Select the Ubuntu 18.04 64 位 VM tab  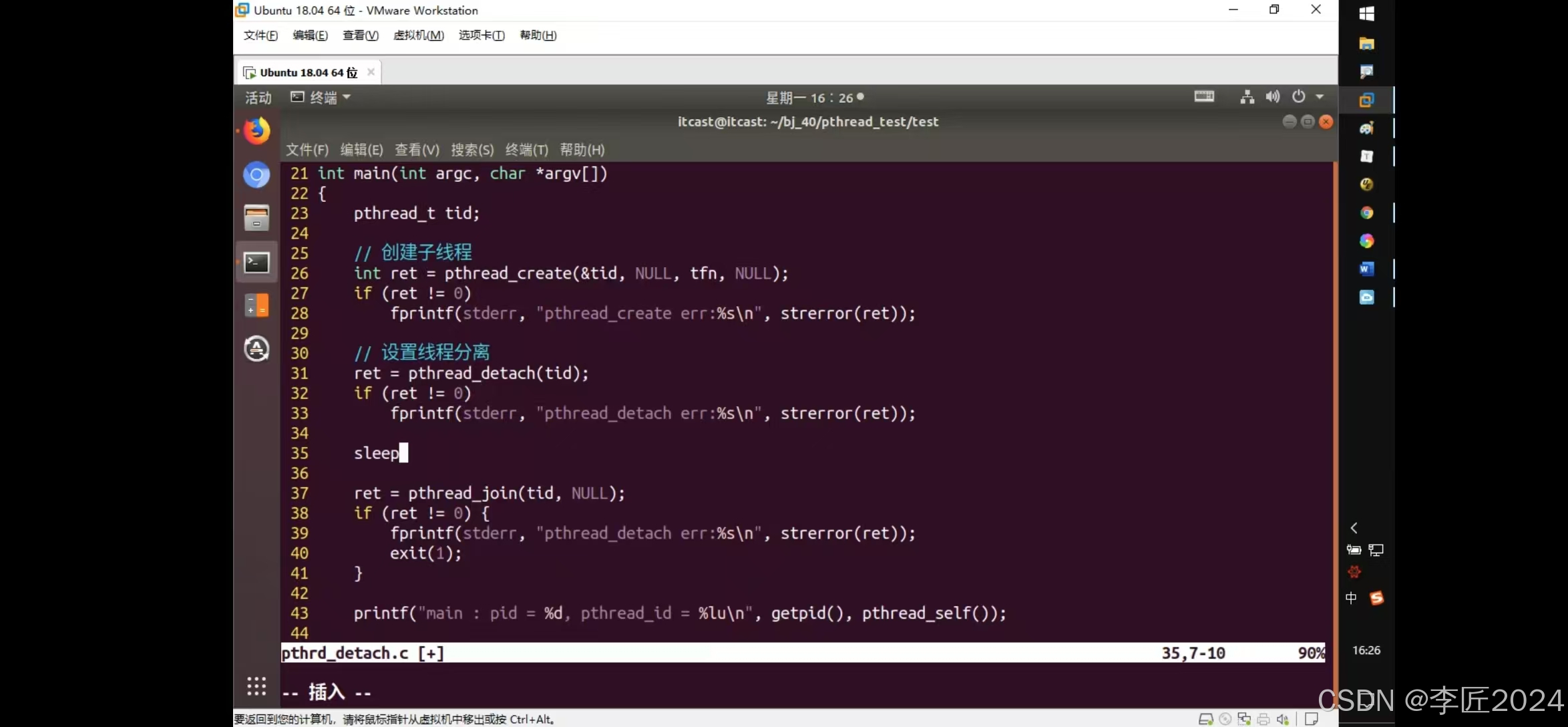[308, 72]
